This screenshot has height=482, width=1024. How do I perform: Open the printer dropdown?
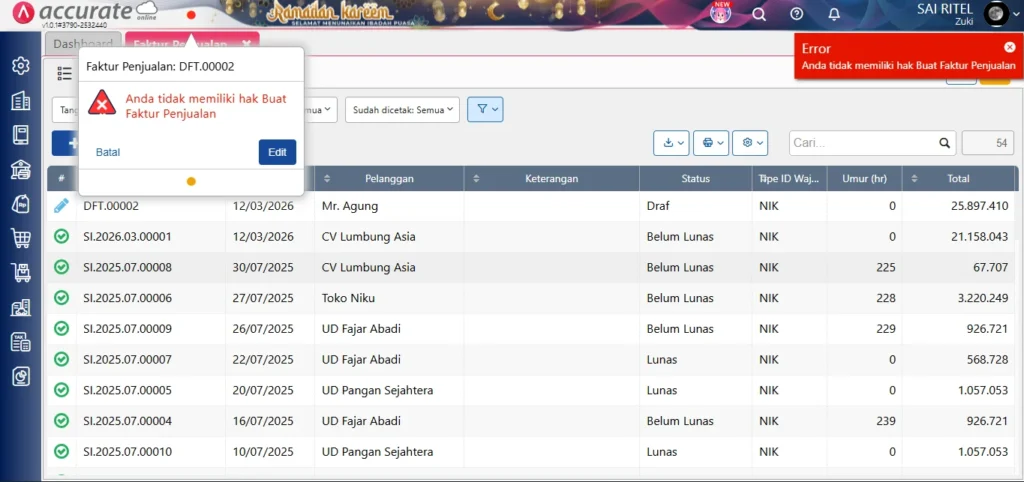tap(711, 143)
